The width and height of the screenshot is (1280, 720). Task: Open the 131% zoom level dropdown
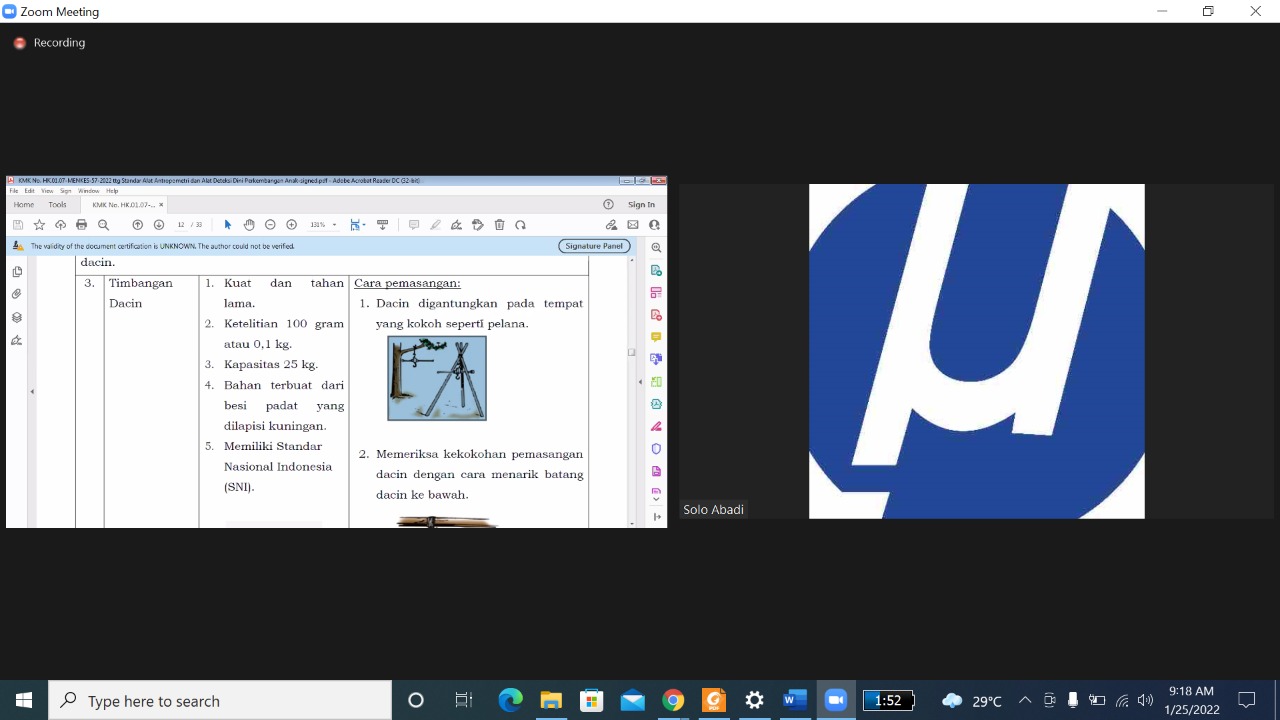(323, 225)
